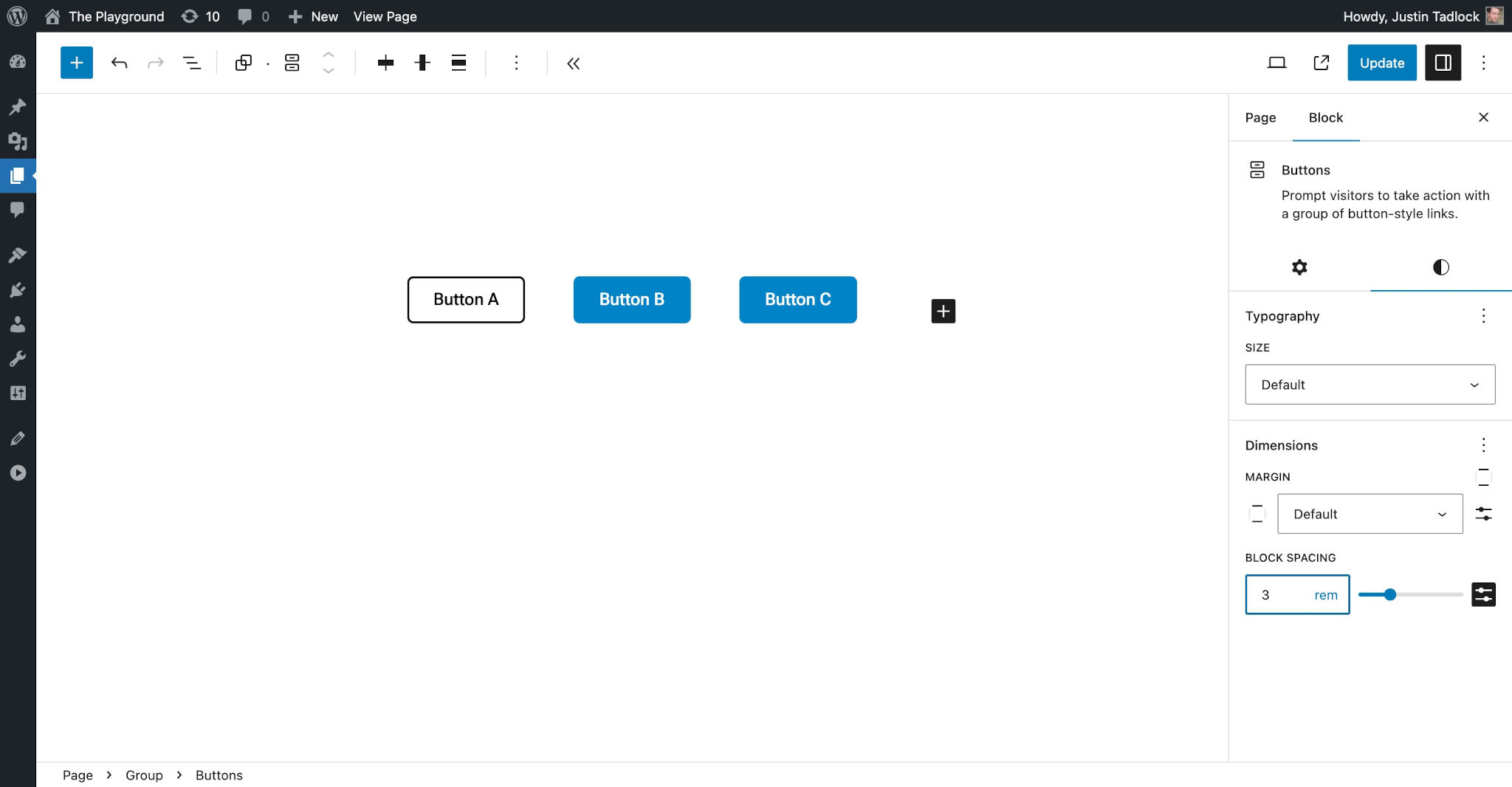This screenshot has width=1512, height=787.
Task: Open the Posts pushpin icon in sidebar
Action: (18, 106)
